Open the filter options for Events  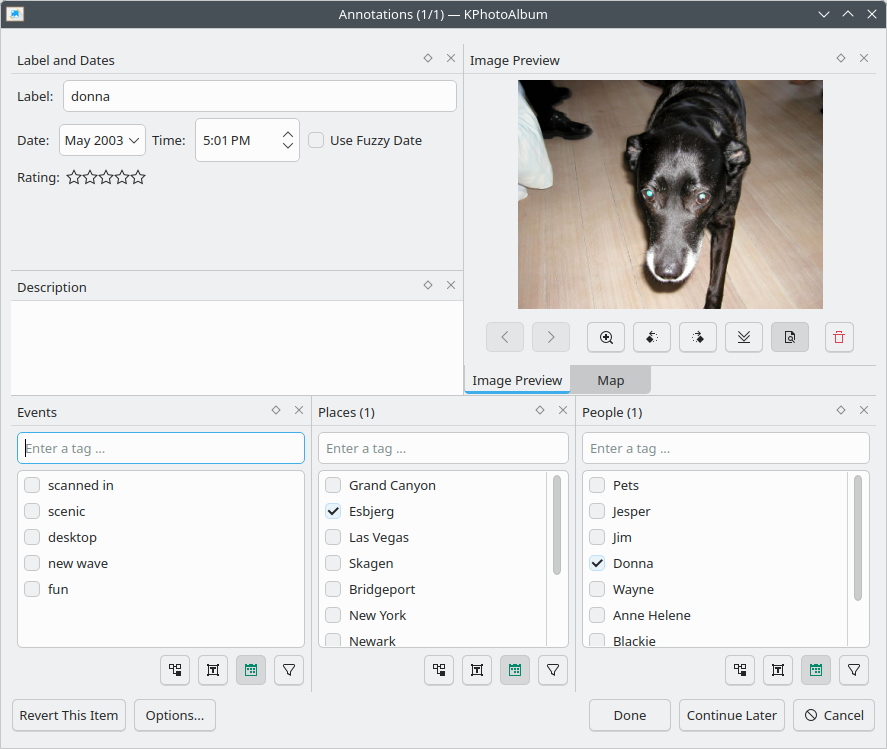point(289,670)
